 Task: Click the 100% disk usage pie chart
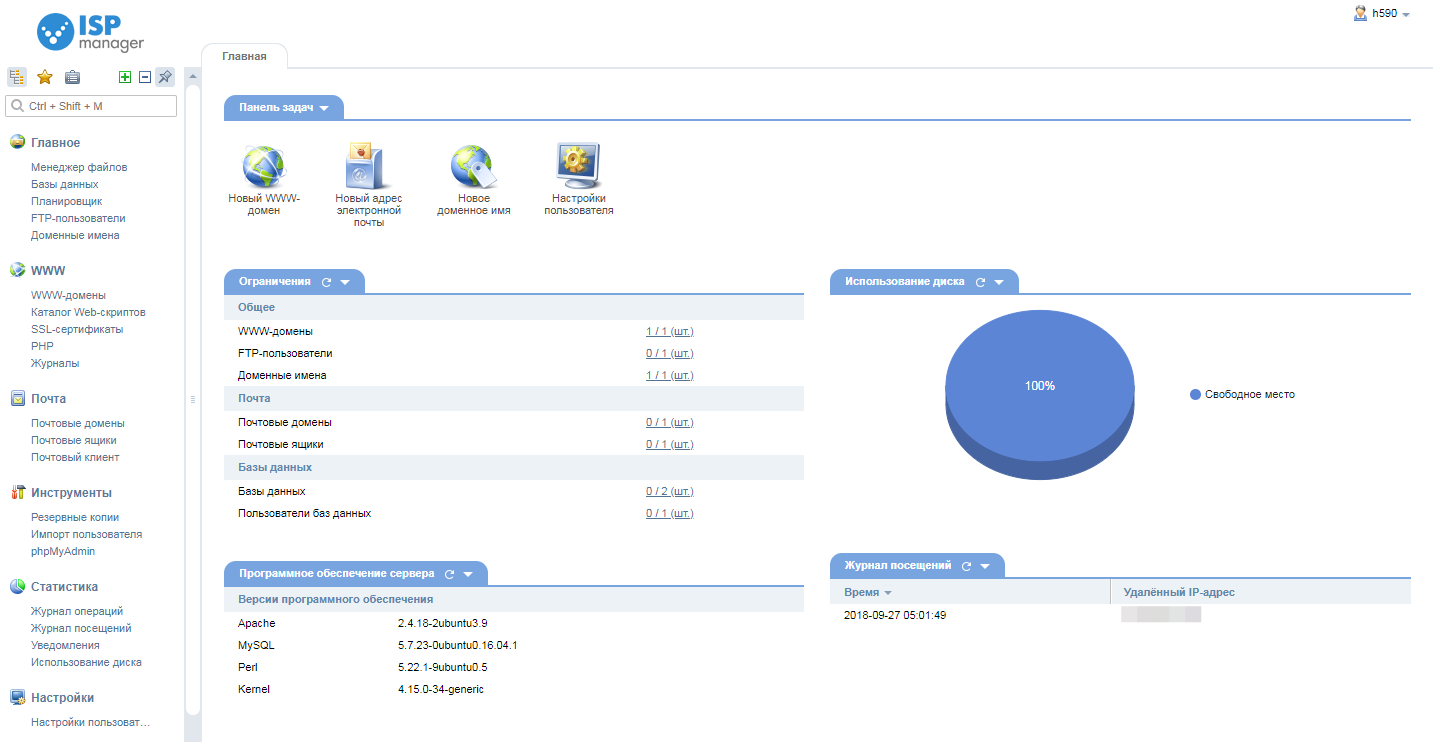point(1040,397)
